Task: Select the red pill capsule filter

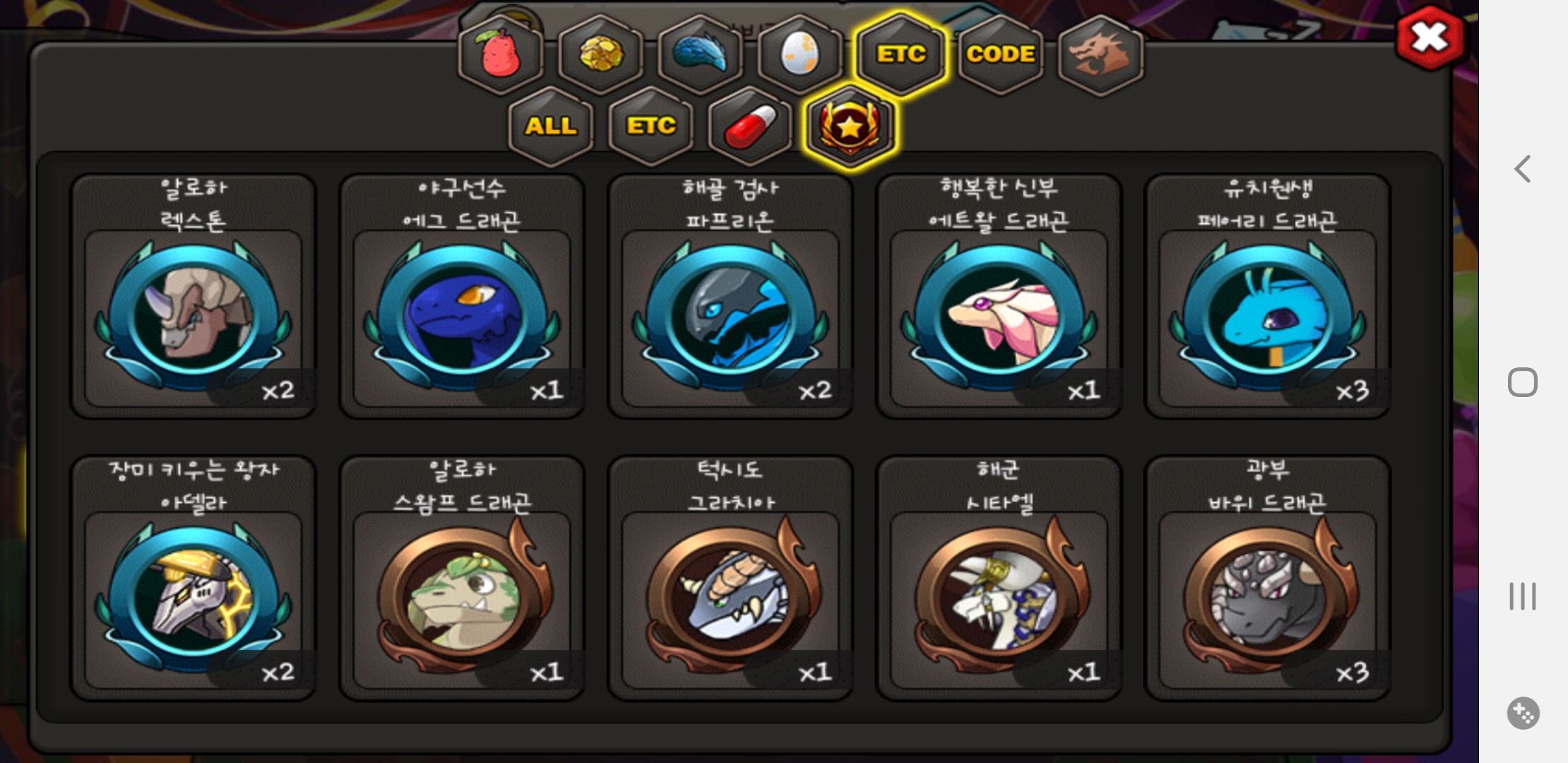Action: pyautogui.click(x=750, y=126)
